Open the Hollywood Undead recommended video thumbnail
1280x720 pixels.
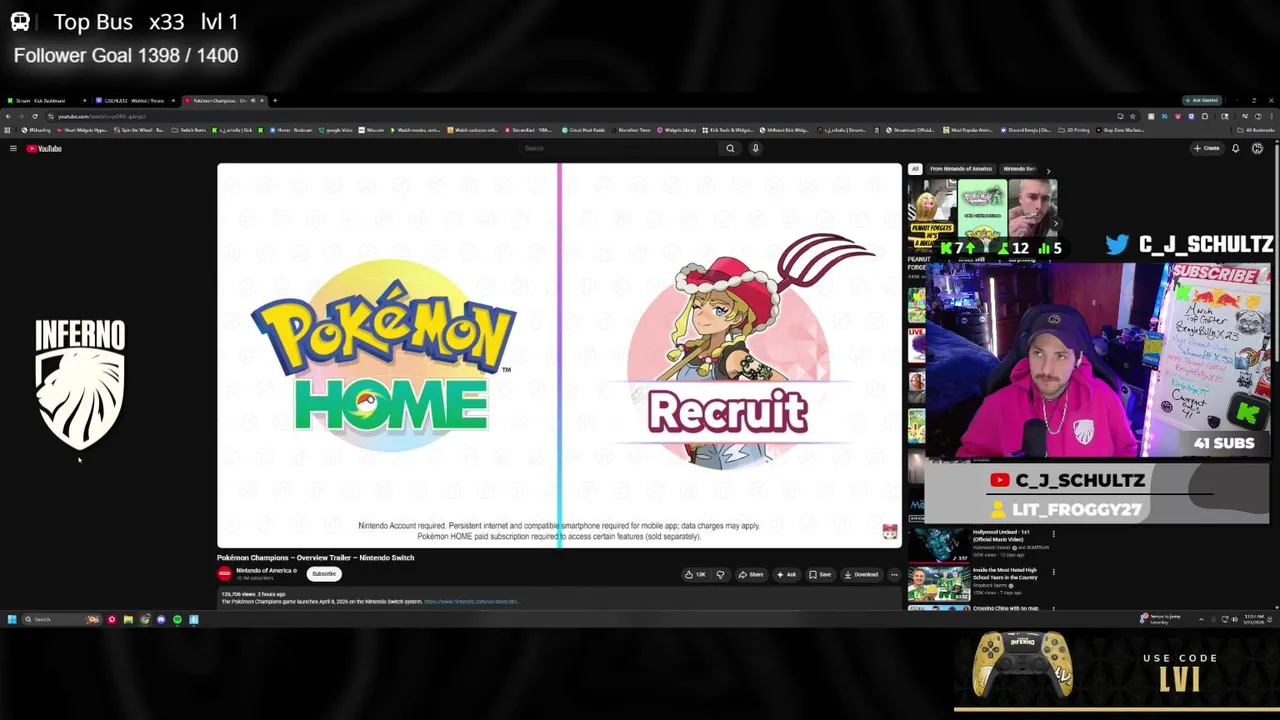point(938,545)
